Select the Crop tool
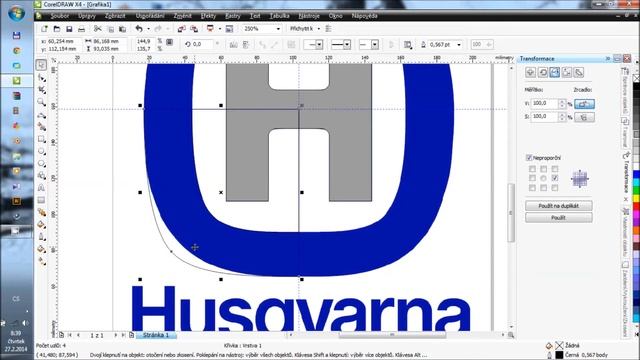 [x=41, y=90]
